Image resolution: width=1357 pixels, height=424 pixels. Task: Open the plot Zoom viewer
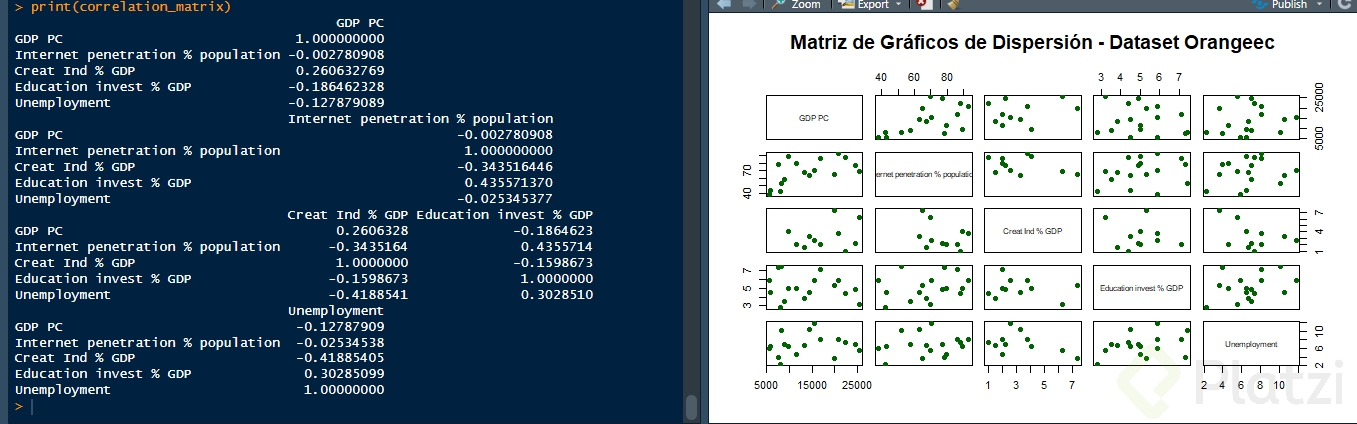coord(796,4)
